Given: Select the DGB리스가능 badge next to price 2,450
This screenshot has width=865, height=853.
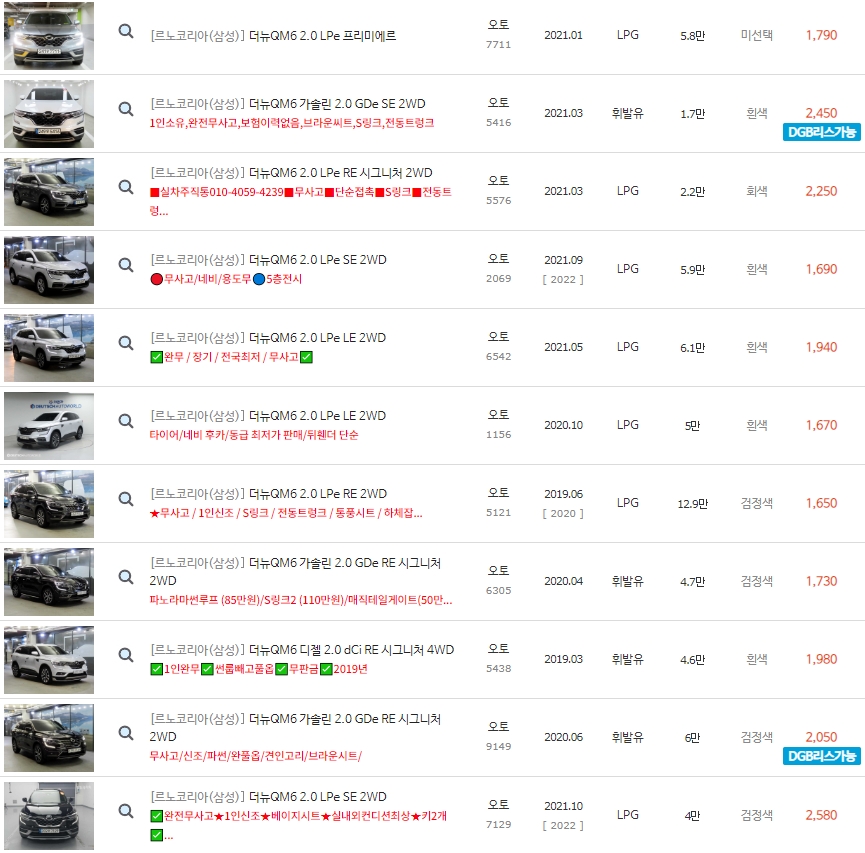Looking at the screenshot, I should click(x=819, y=132).
